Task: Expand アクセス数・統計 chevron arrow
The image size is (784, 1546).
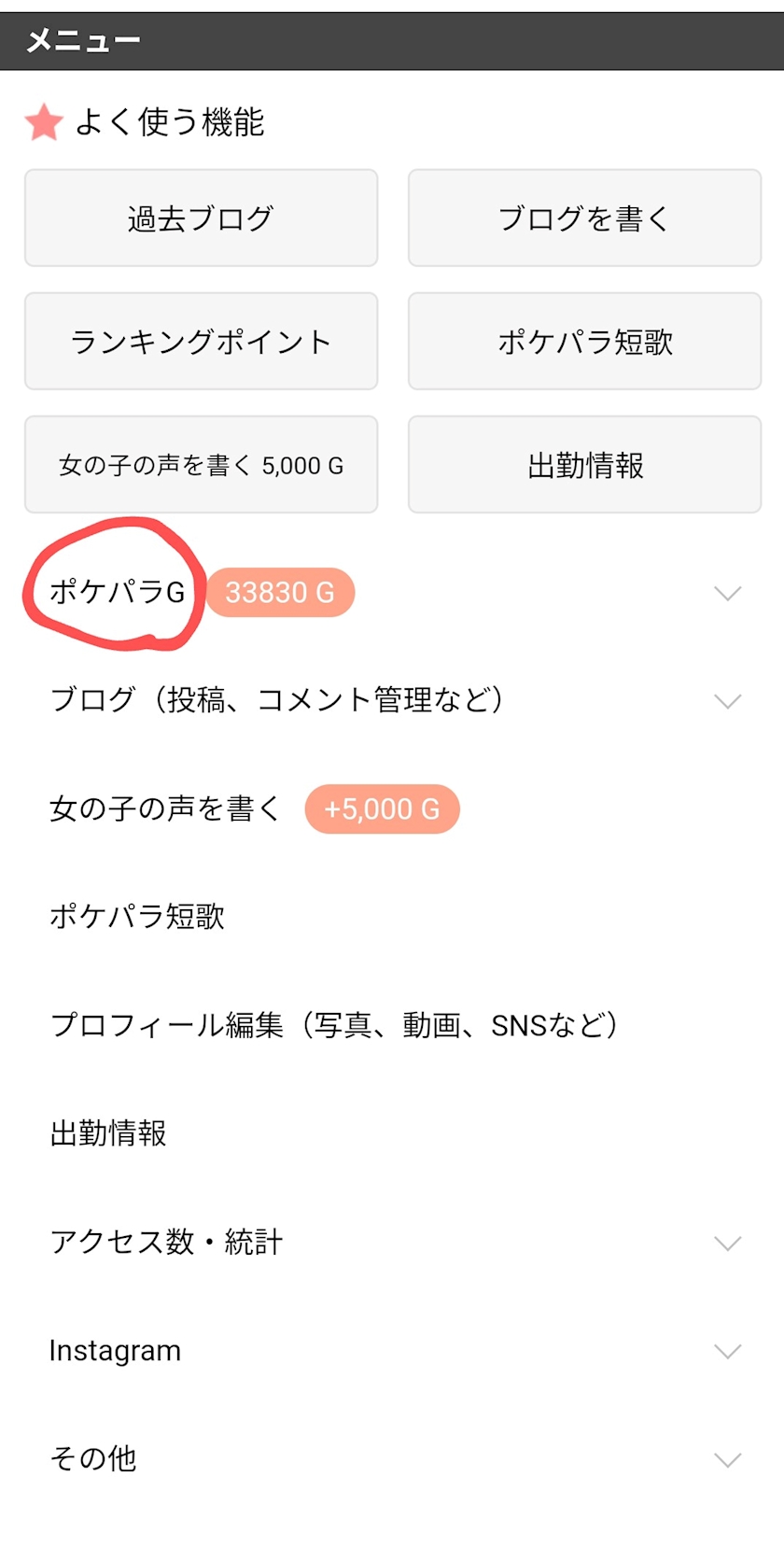Action: (727, 1243)
